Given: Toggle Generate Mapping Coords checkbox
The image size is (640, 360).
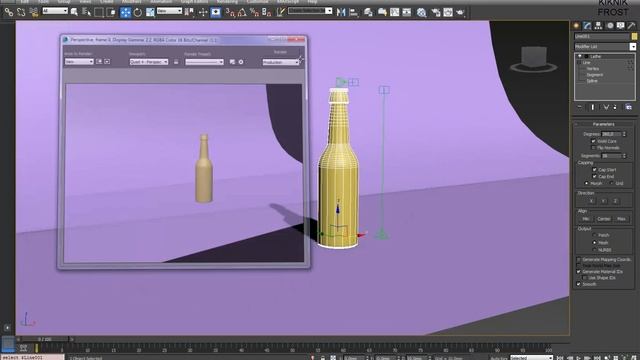Looking at the screenshot, I should (578, 260).
